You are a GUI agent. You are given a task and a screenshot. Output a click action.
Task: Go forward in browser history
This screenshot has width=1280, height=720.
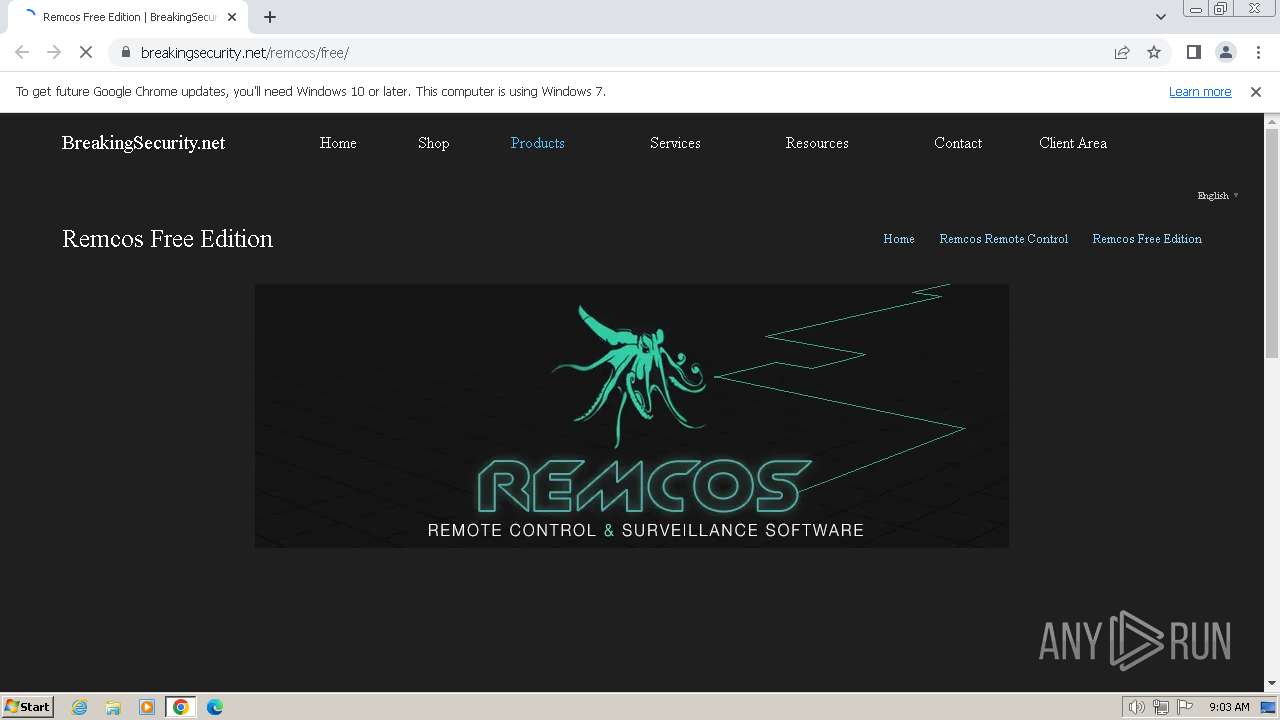click(x=54, y=52)
